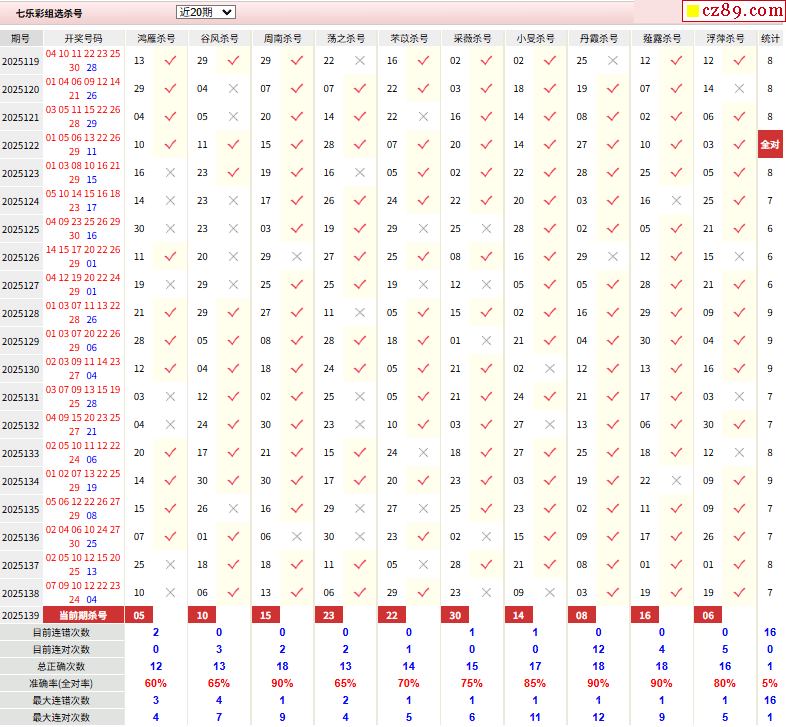786x727 pixels.
Task: Click the 开奖号码 column header
Action: [83, 38]
